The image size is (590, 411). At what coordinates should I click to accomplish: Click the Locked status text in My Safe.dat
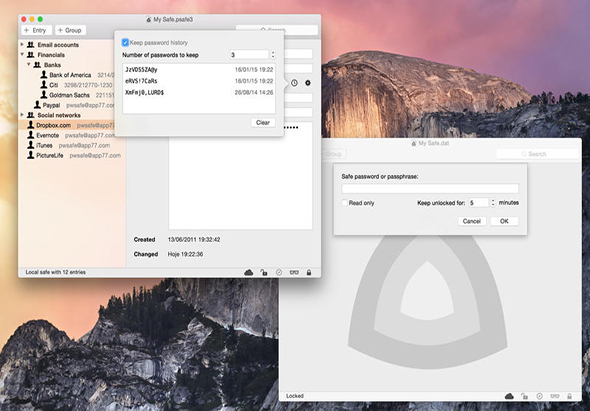295,396
